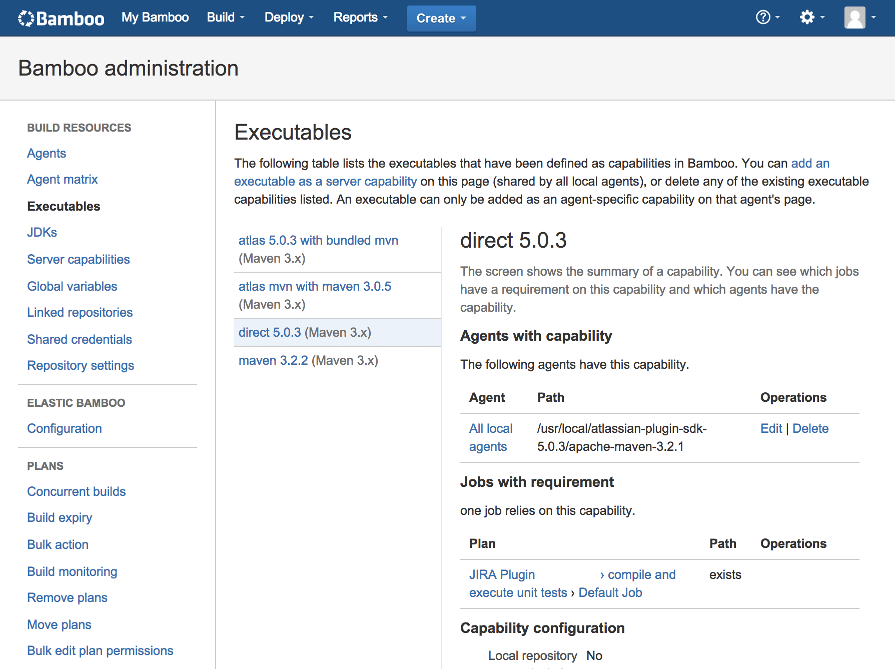
Task: Open All local agents link
Action: coord(490,438)
